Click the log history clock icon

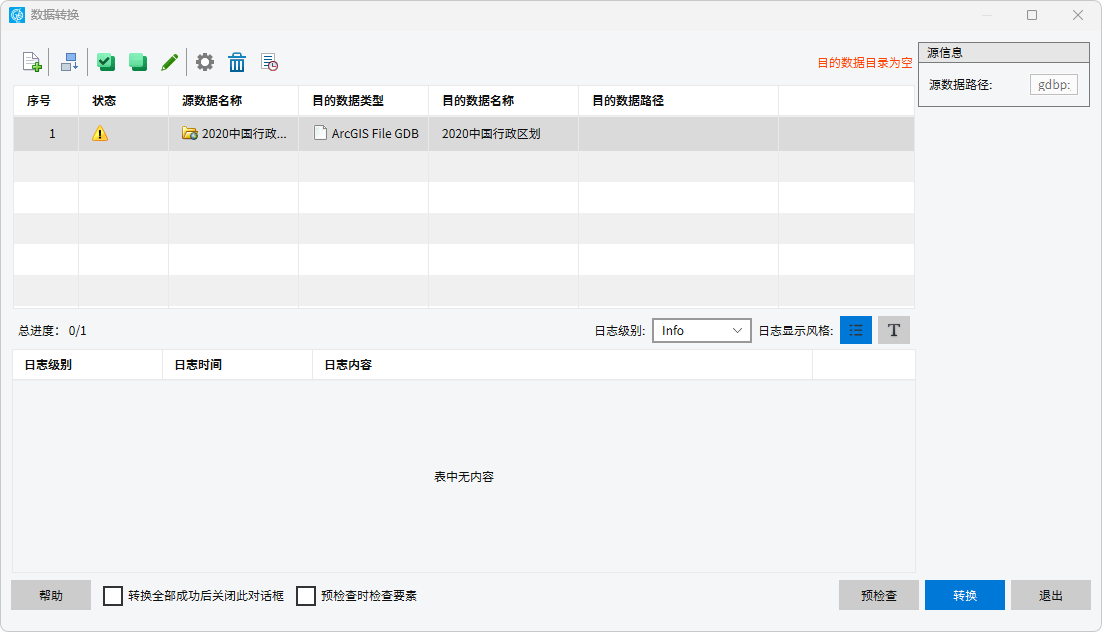click(x=269, y=62)
